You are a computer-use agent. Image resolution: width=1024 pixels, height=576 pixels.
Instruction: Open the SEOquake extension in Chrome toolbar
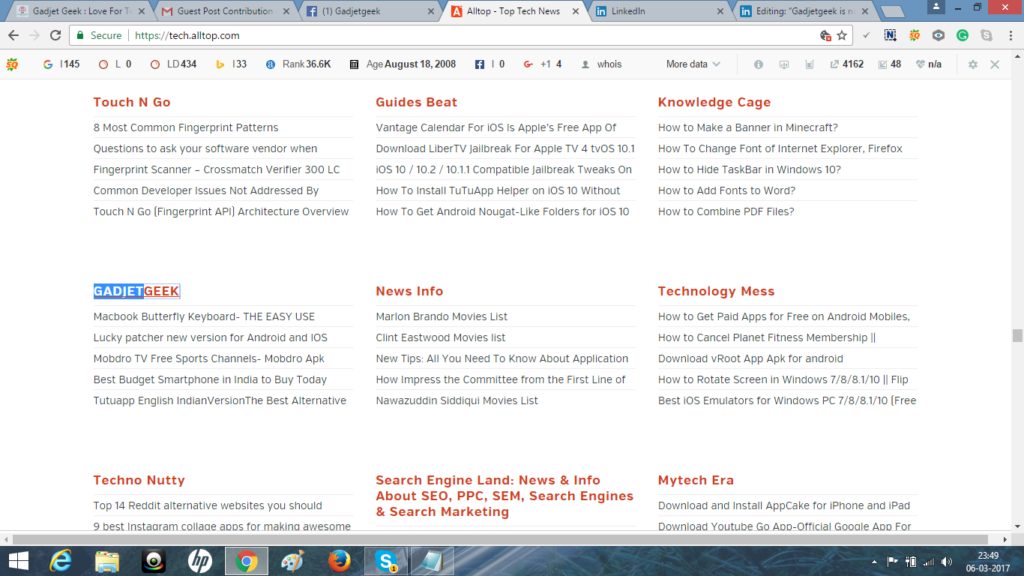tap(914, 35)
